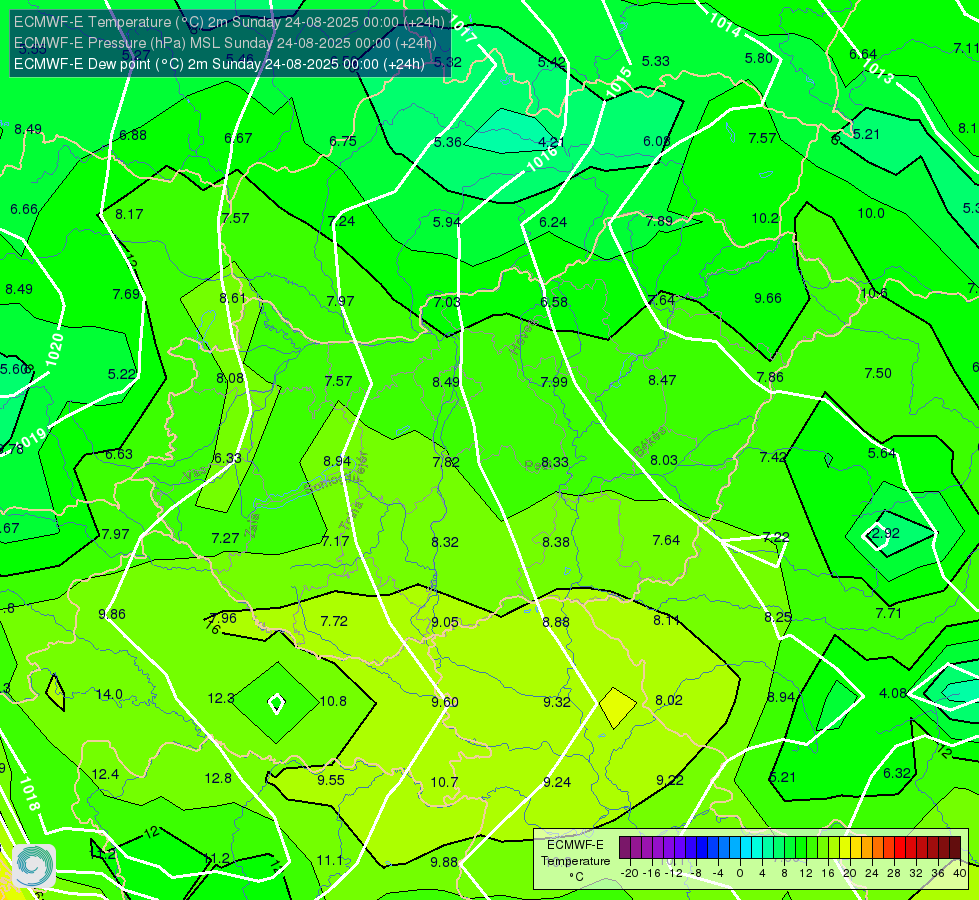Click the 1016 isobar label
The width and height of the screenshot is (979, 900).
(541, 159)
